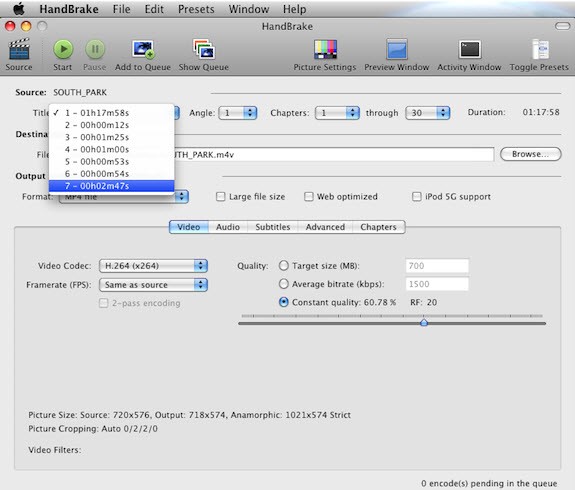The height and width of the screenshot is (490, 575).
Task: Choose title 3 - 00h01m25s from list
Action: click(x=111, y=137)
